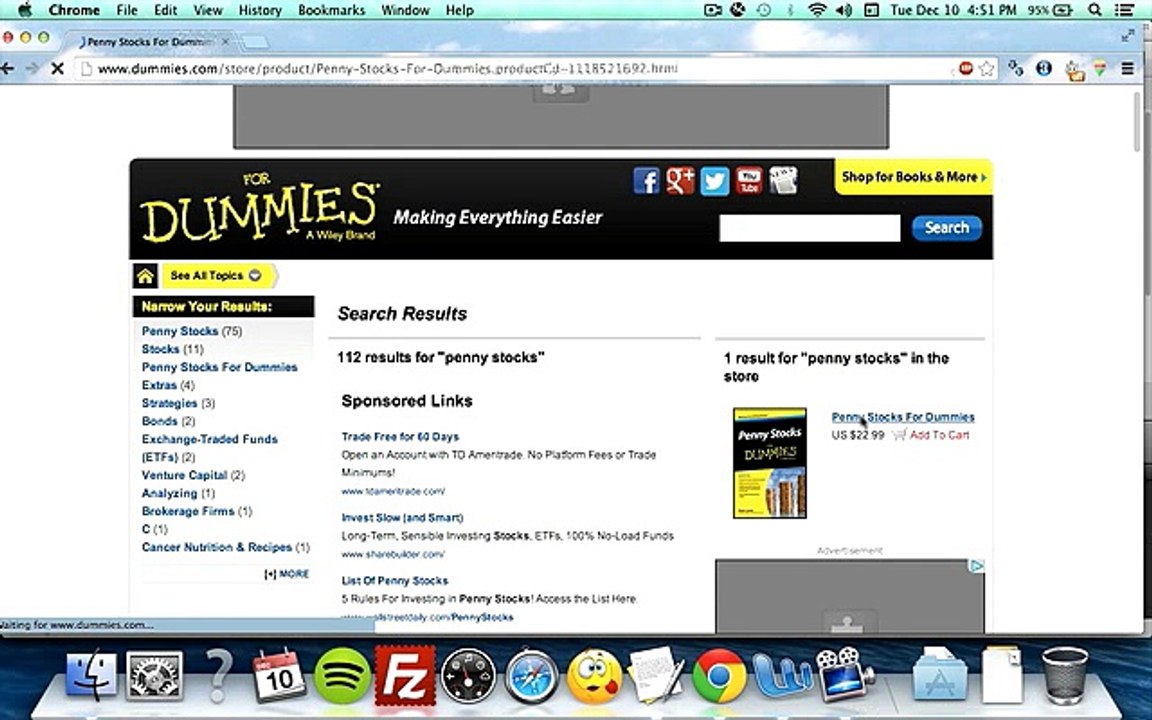Viewport: 1152px width, 720px height.
Task: Click the For Dummies logo
Action: tap(259, 210)
